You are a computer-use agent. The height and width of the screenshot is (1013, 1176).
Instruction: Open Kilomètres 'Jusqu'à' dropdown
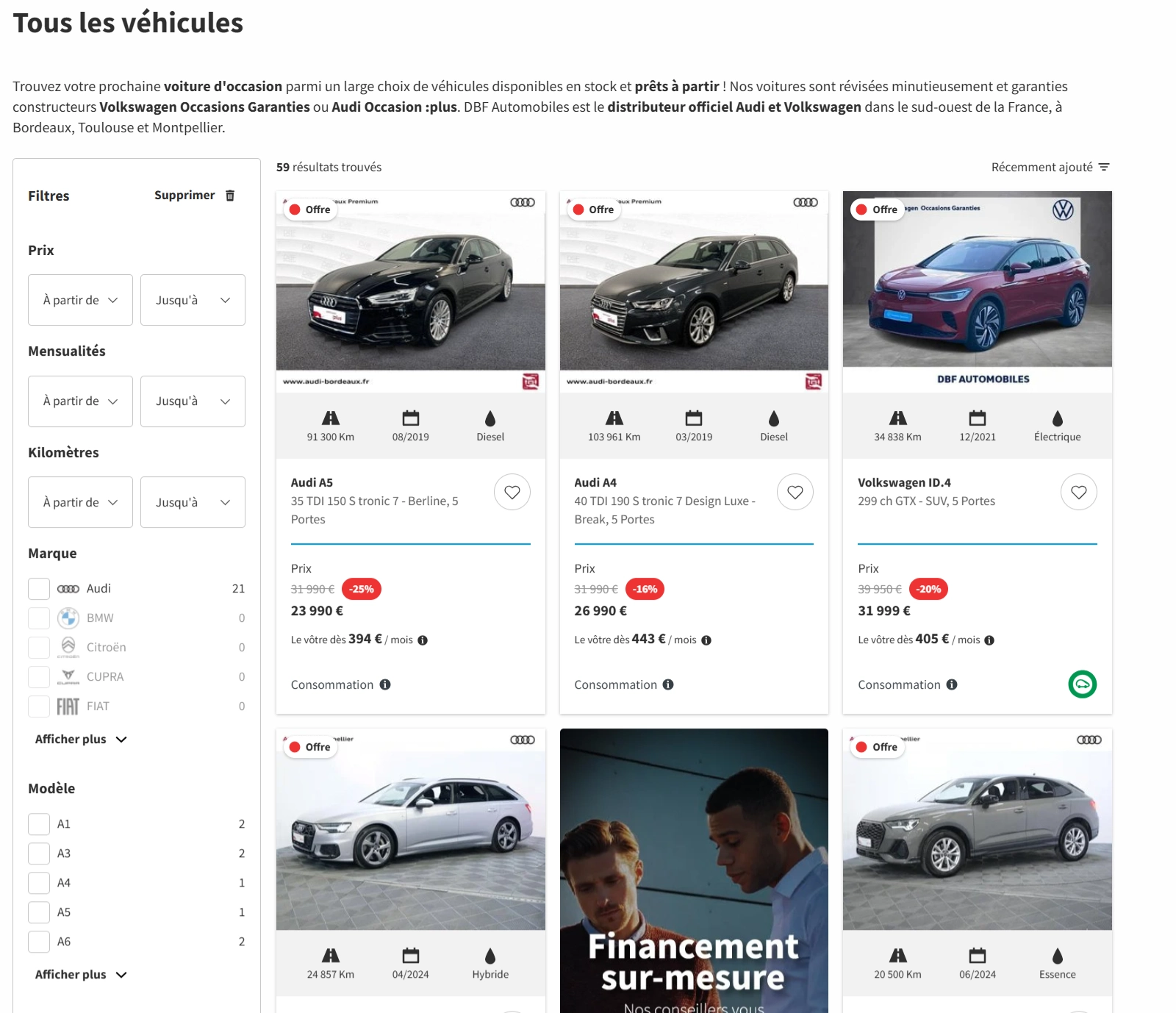pos(193,502)
